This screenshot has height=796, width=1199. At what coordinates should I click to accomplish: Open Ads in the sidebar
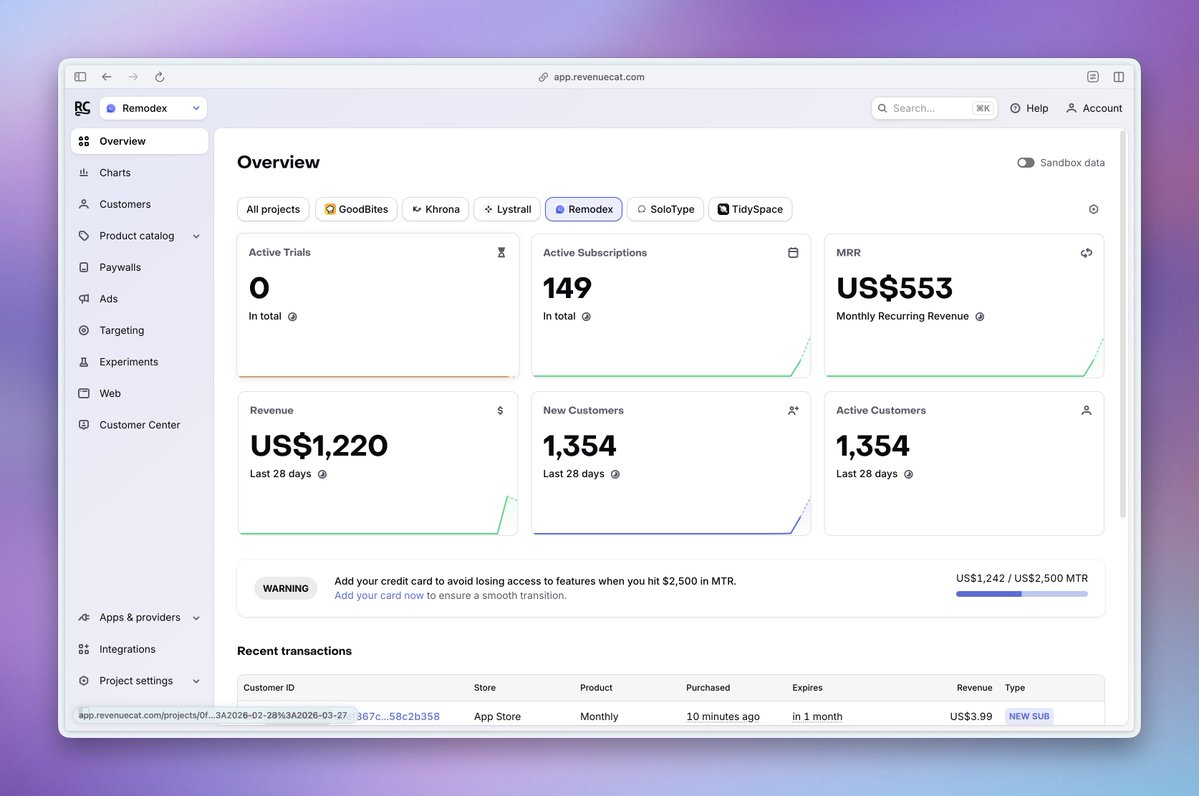point(139,299)
